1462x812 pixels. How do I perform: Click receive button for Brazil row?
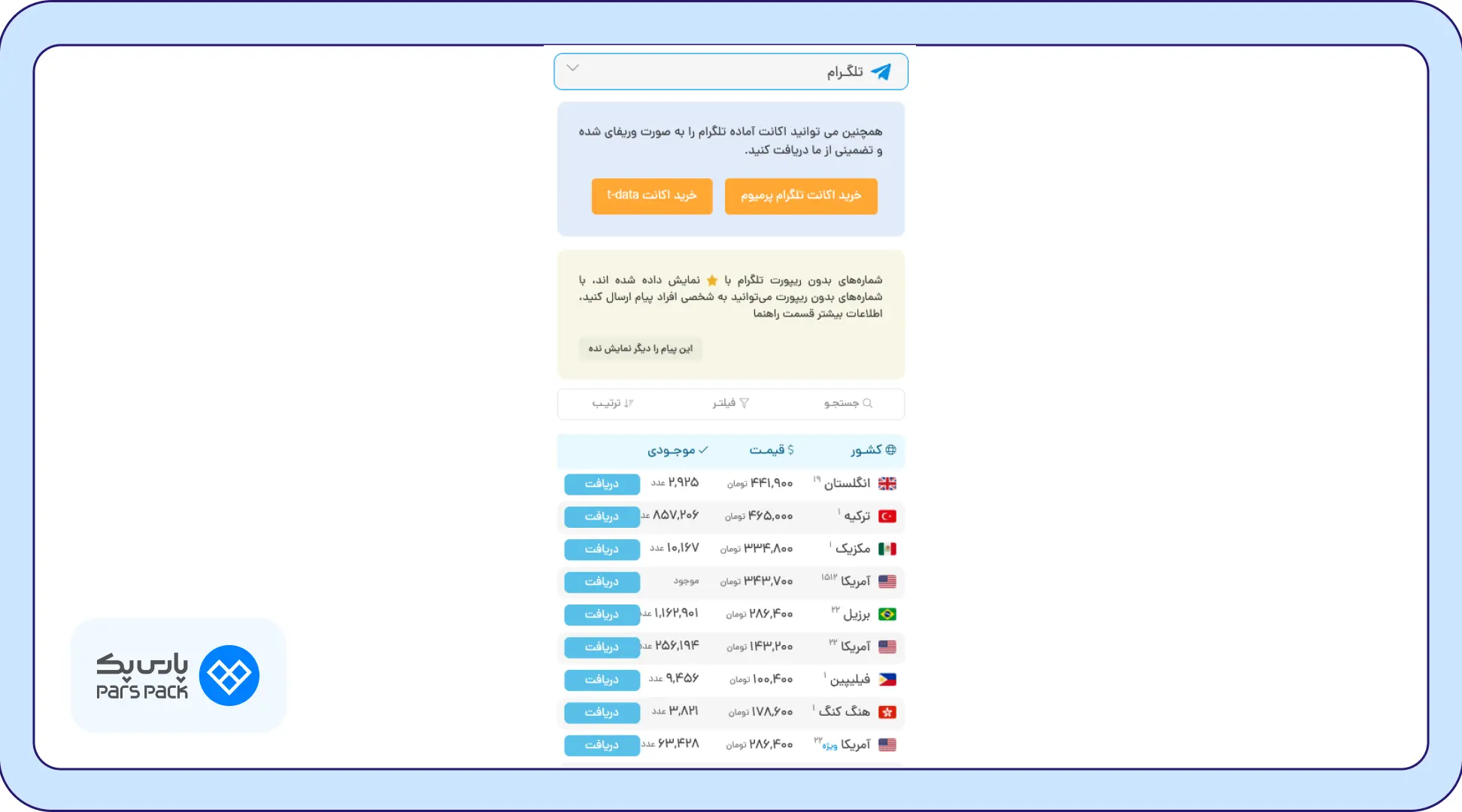(602, 614)
